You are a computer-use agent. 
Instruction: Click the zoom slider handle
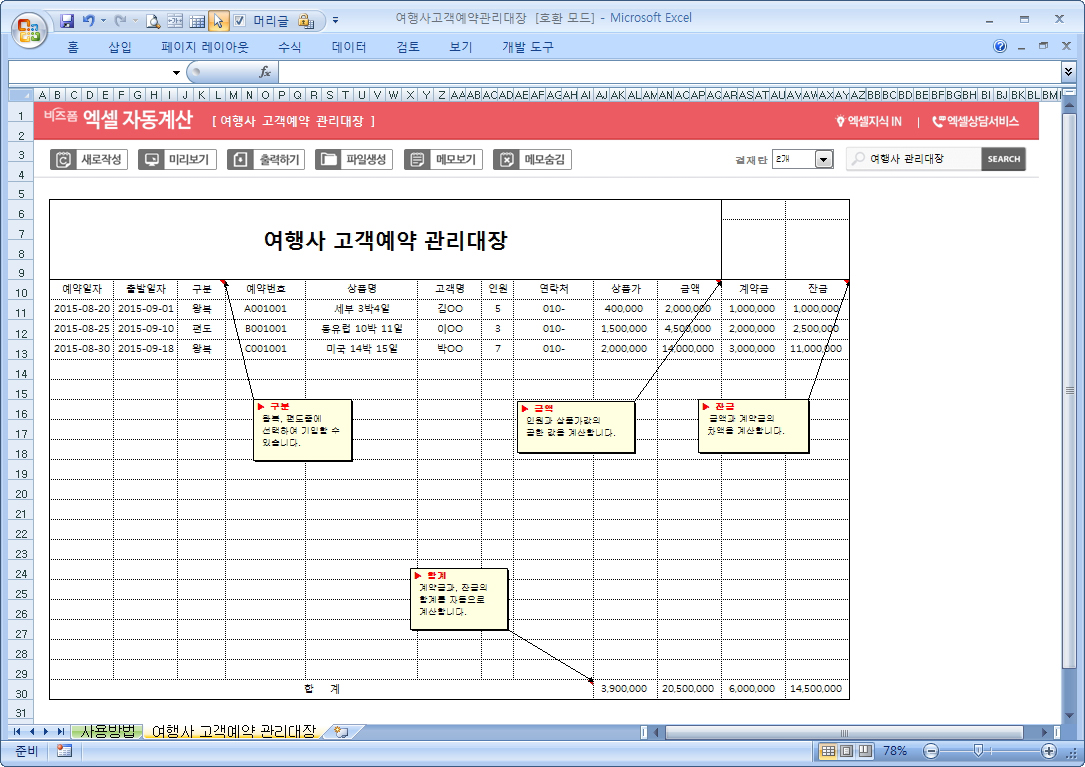point(978,751)
